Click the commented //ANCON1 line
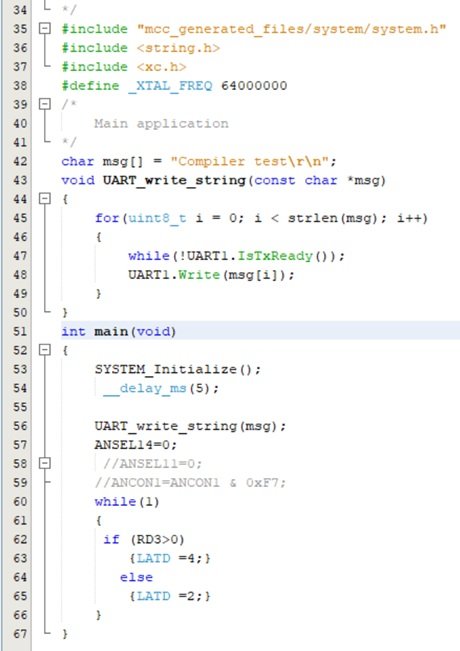460x651 pixels. coord(190,482)
